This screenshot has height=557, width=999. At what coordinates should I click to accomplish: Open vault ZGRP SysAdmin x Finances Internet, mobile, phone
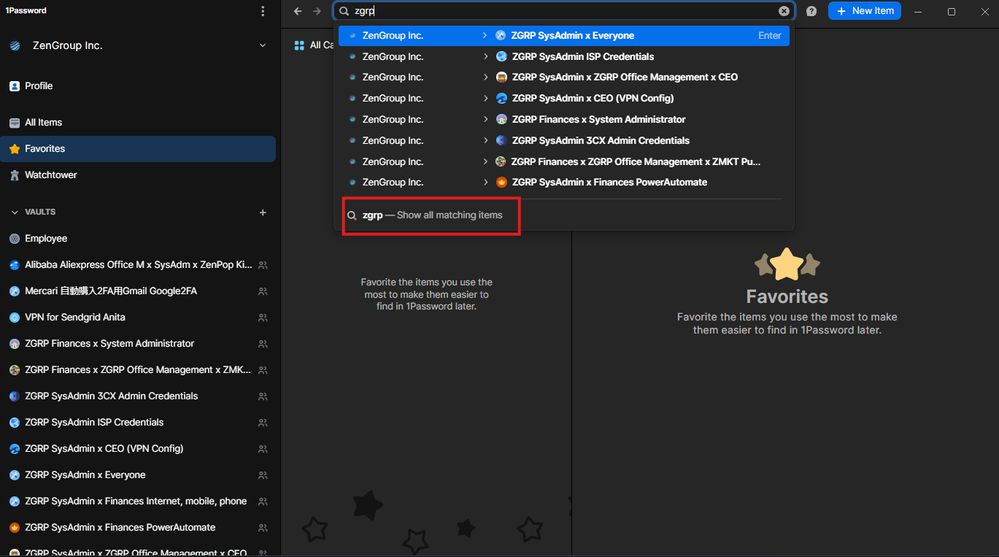(138, 501)
